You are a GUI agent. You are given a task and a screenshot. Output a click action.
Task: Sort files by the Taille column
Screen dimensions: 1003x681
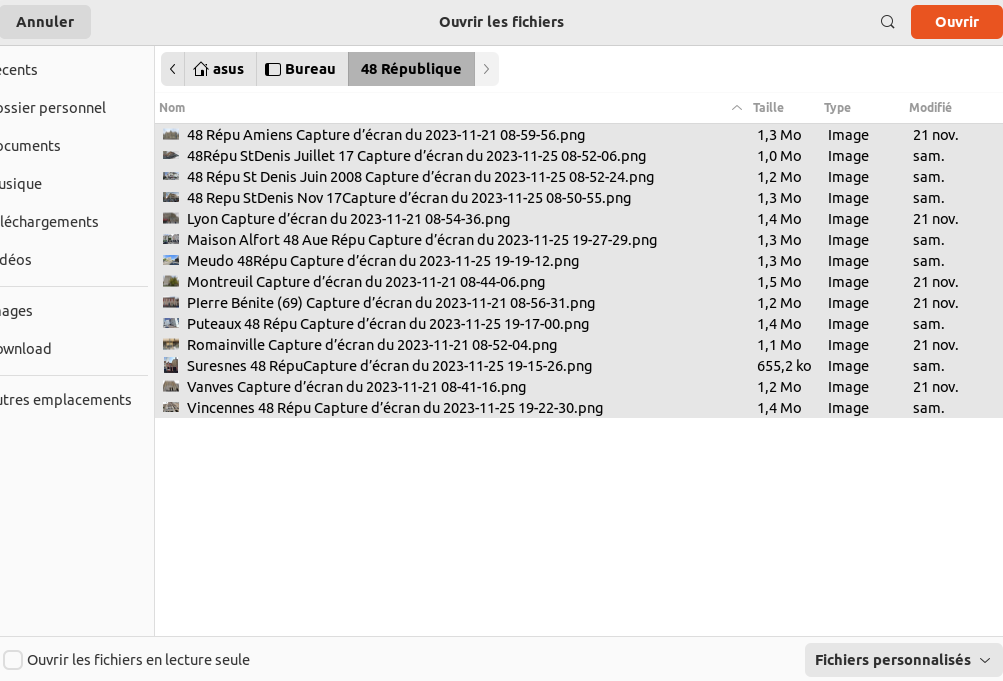(x=768, y=108)
